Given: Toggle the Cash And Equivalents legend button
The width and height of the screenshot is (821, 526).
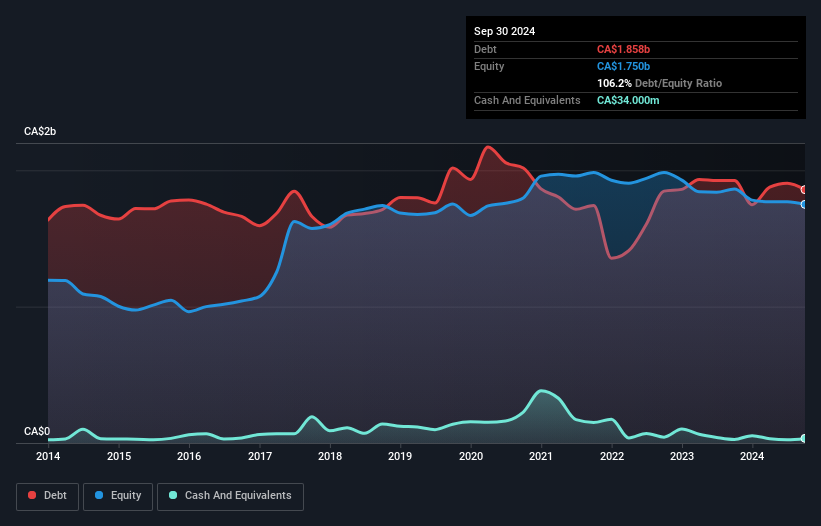Looking at the screenshot, I should pyautogui.click(x=230, y=496).
